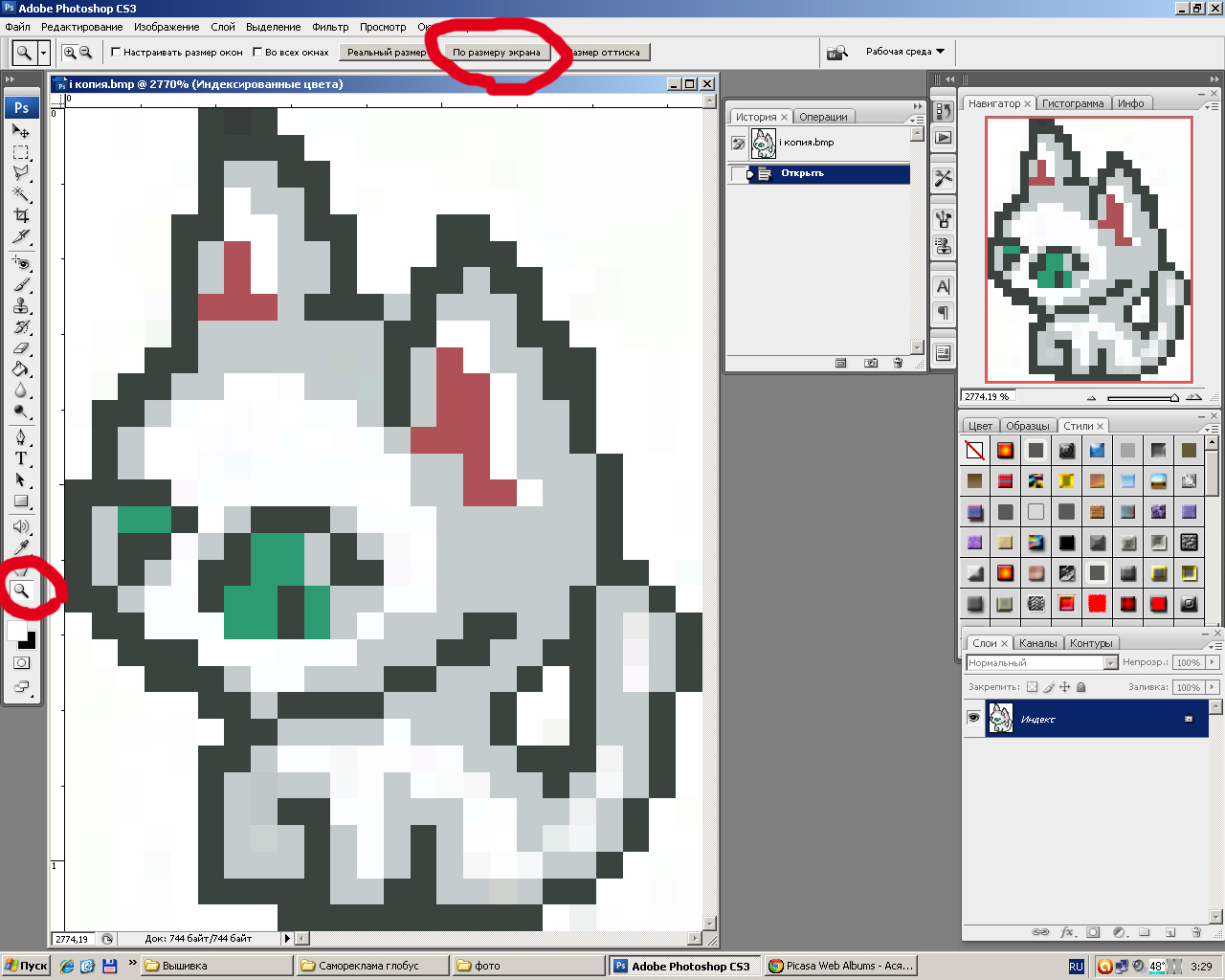Toggle lock image pixels brush icon

(1049, 687)
